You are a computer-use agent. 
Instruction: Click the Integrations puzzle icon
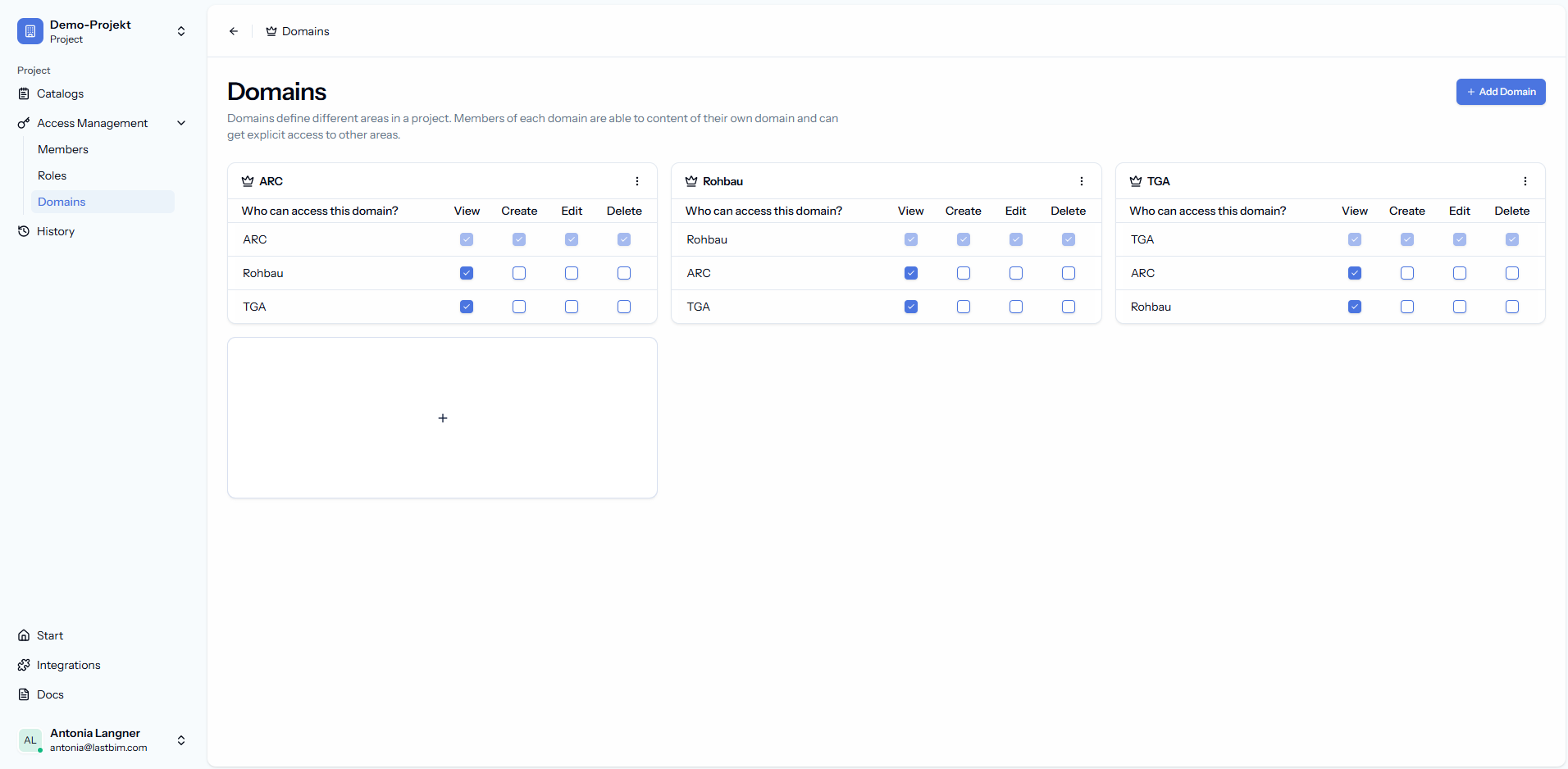pos(24,665)
